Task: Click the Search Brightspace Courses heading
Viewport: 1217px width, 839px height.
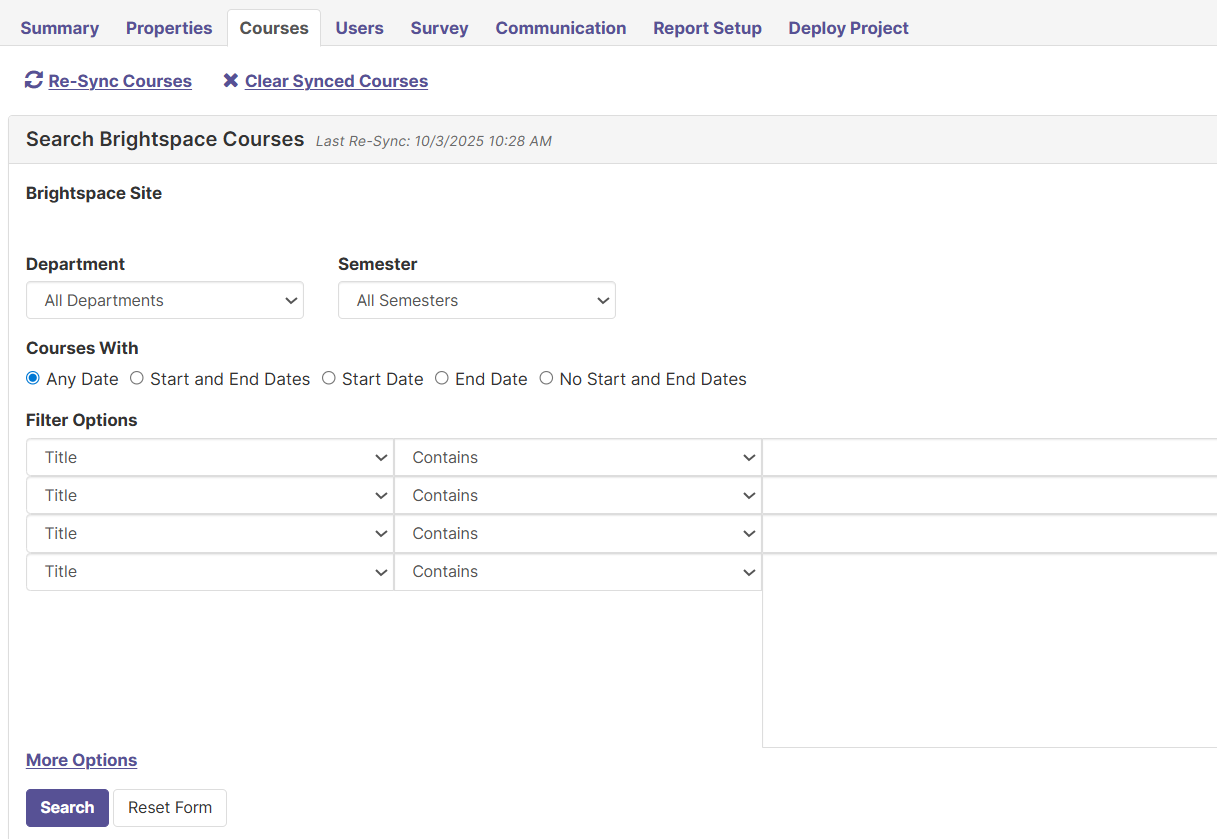Action: pos(165,139)
